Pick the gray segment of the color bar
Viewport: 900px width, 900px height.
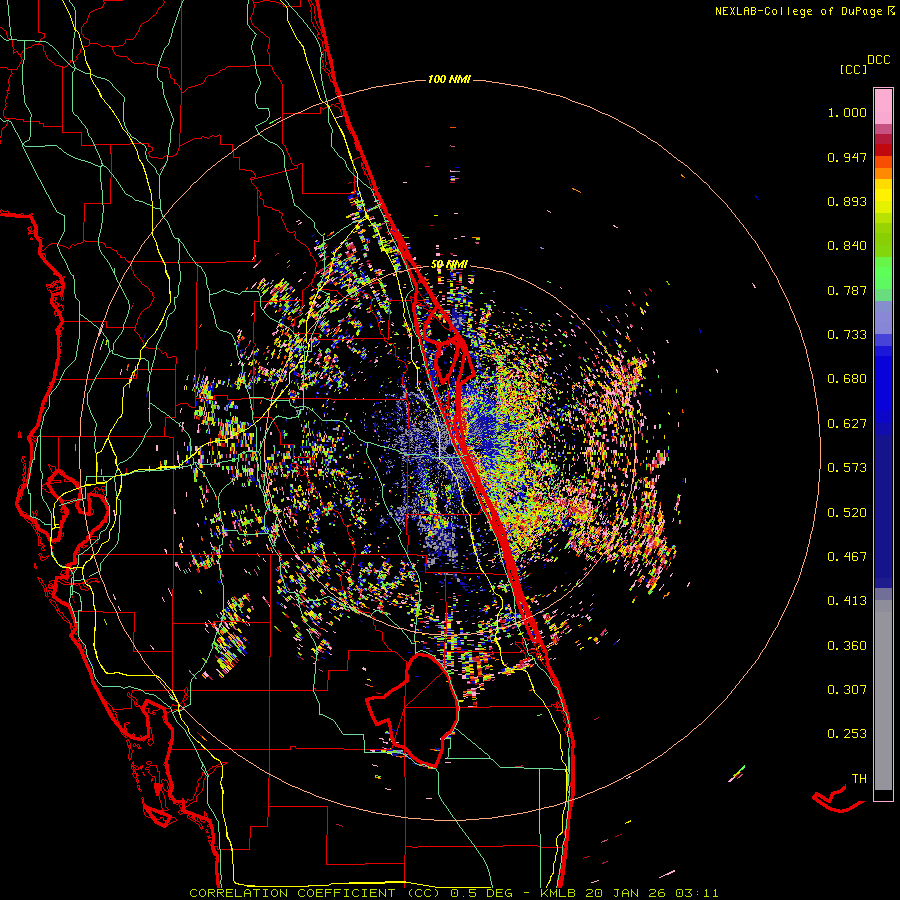pos(883,695)
